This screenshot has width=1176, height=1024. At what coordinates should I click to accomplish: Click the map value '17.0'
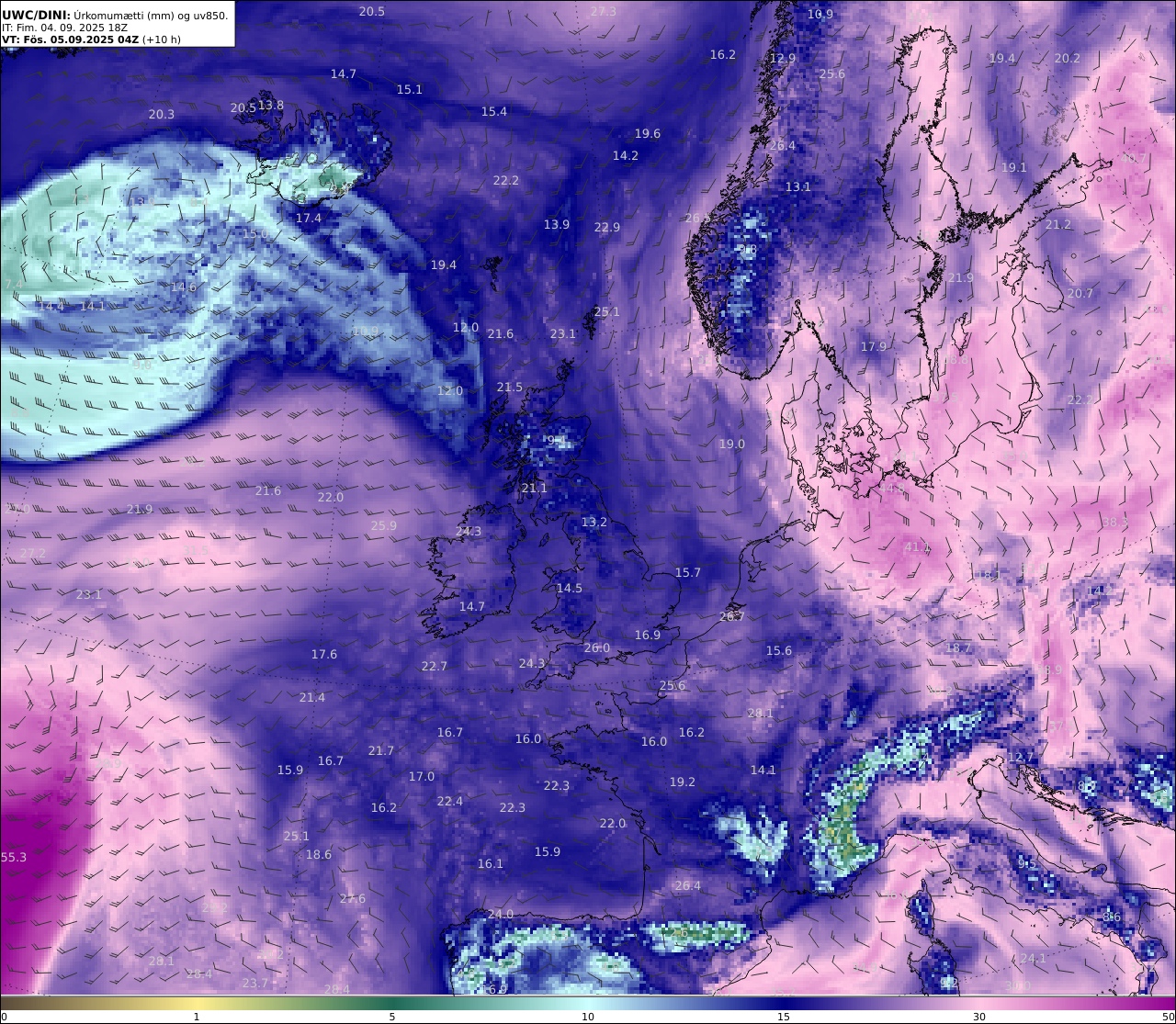(422, 777)
